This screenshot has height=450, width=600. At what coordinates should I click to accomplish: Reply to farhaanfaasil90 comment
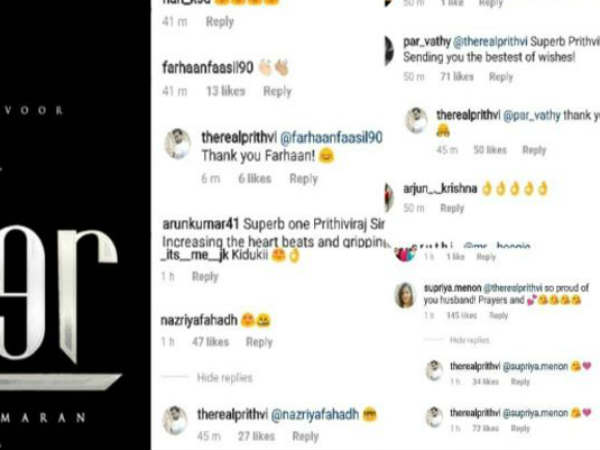[277, 91]
